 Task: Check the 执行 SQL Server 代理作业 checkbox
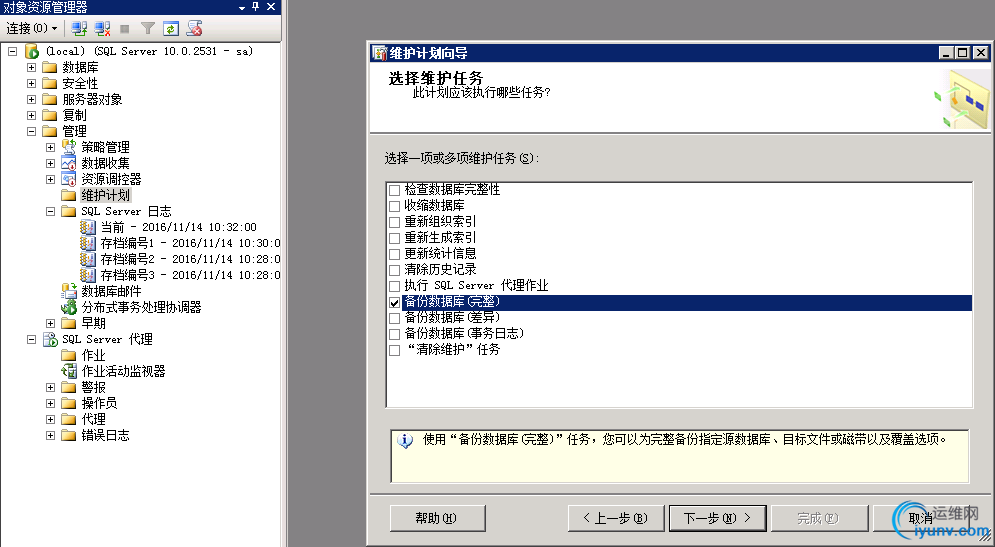(395, 286)
